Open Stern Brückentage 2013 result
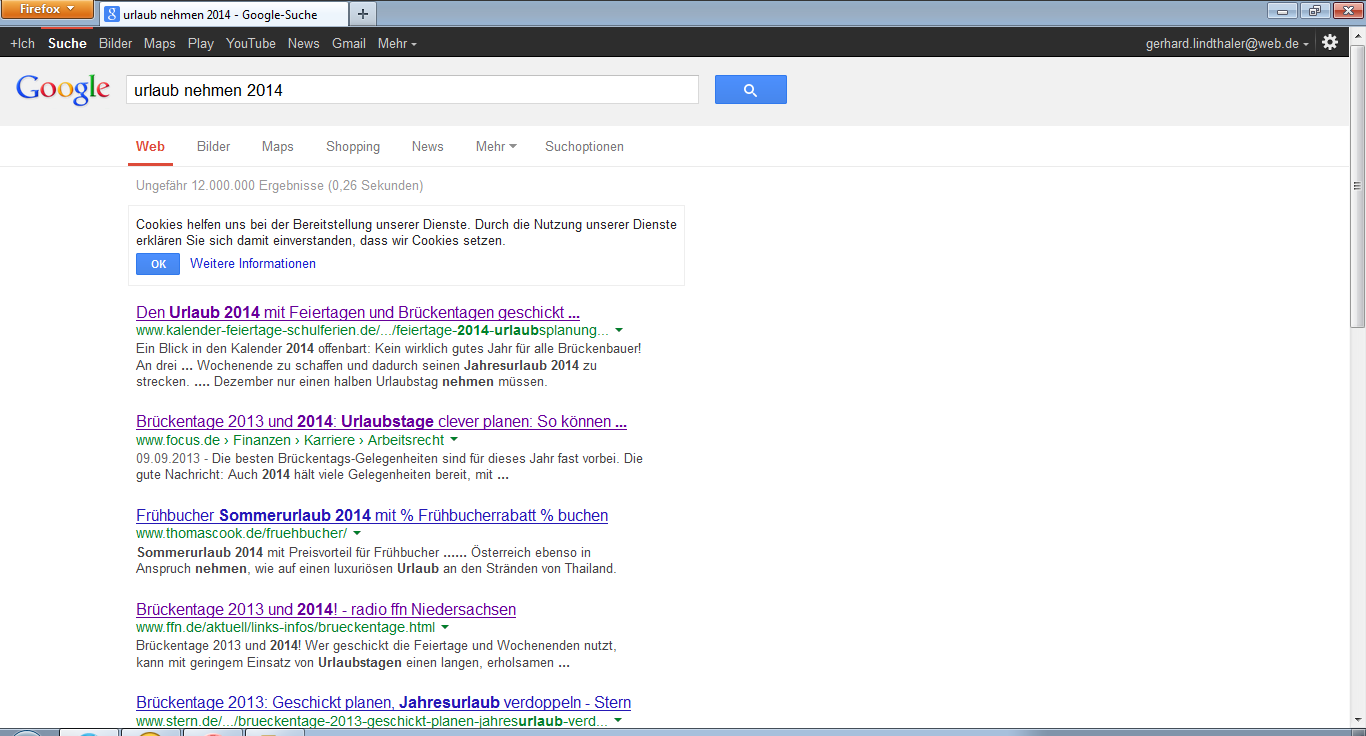Viewport: 1366px width, 736px height. [x=383, y=703]
